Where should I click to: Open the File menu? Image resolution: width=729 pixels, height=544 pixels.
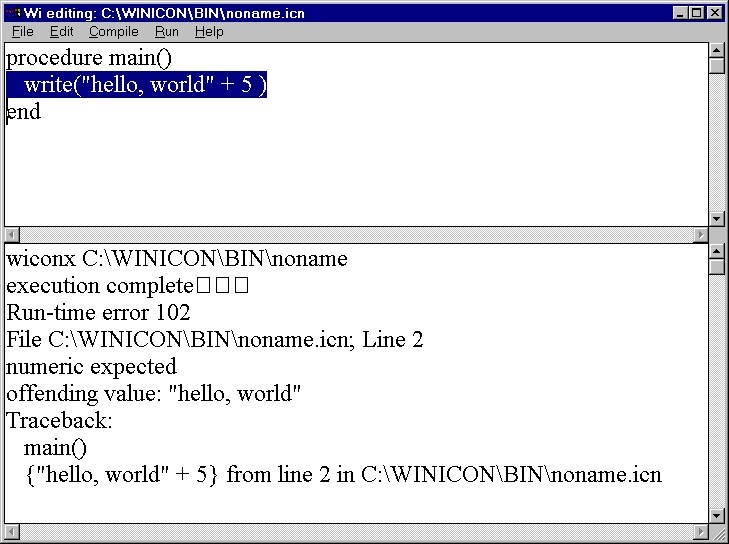(22, 32)
